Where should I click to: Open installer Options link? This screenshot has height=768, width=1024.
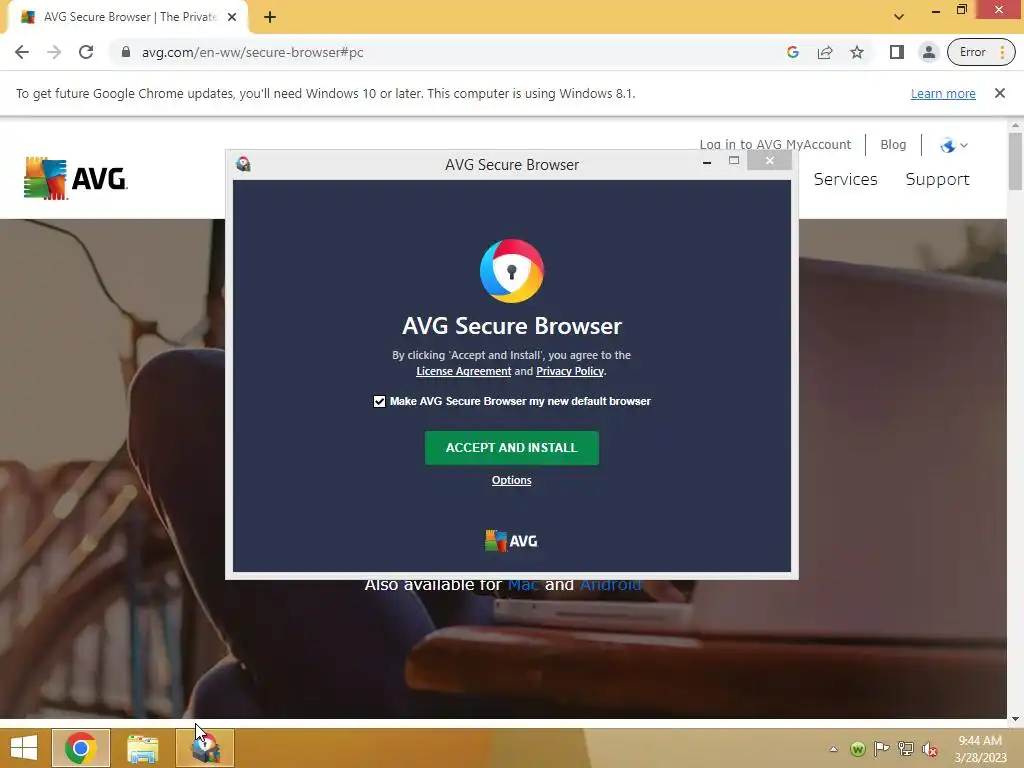pyautogui.click(x=511, y=480)
